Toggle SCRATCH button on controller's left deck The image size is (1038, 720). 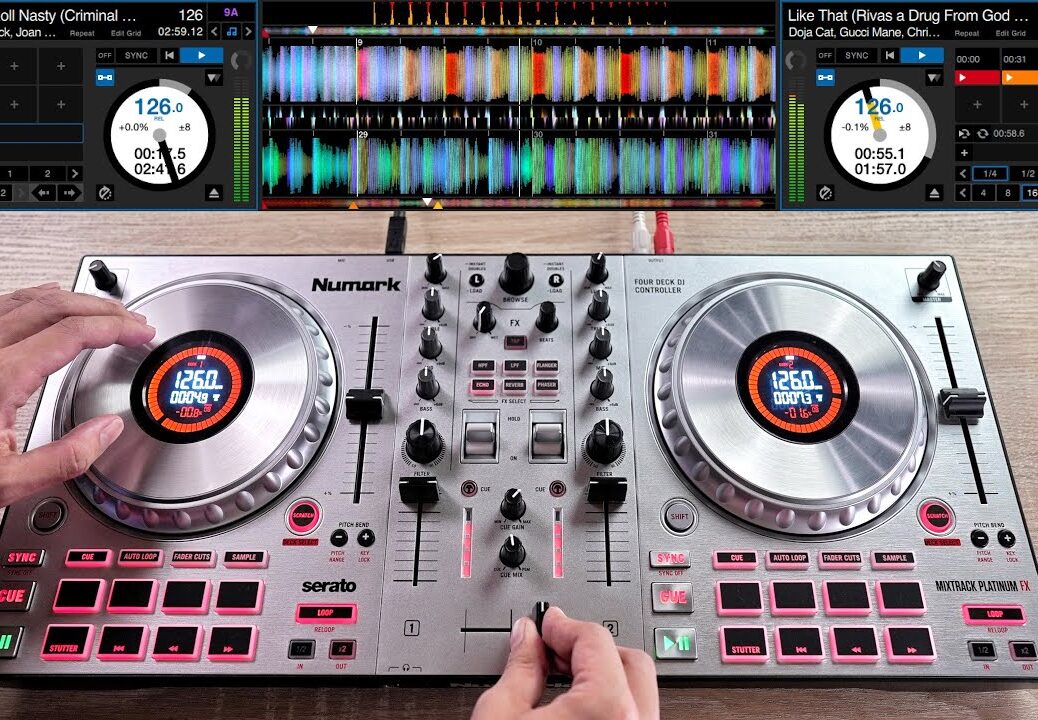pyautogui.click(x=304, y=516)
